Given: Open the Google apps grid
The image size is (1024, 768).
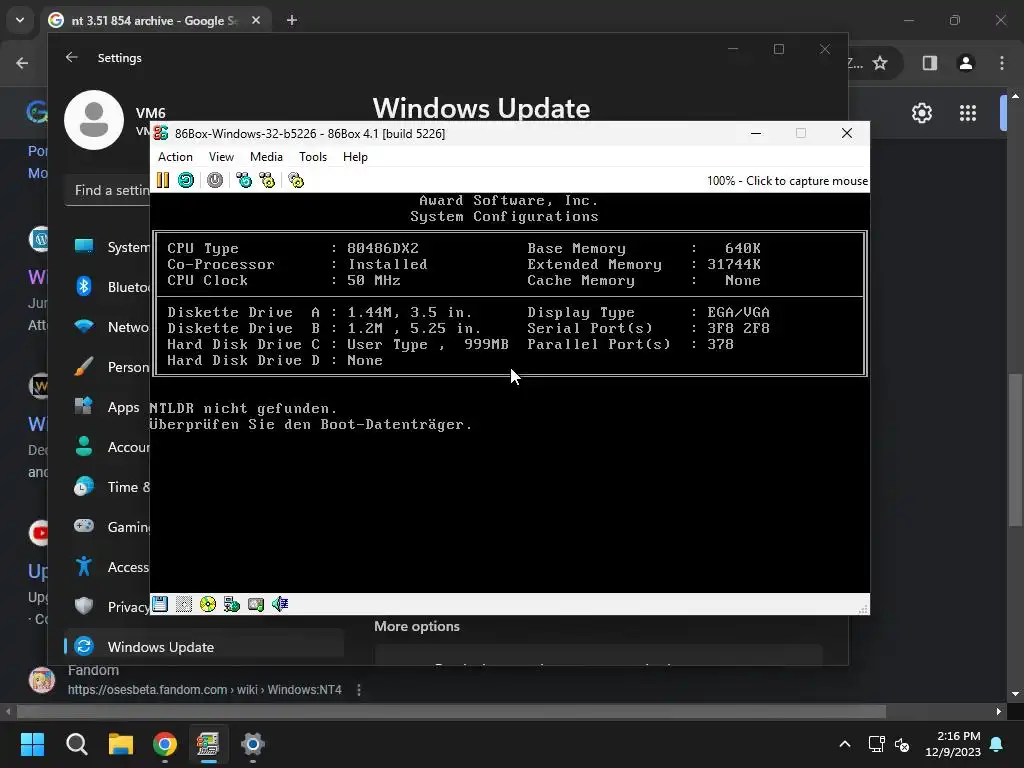Looking at the screenshot, I should pos(968,113).
